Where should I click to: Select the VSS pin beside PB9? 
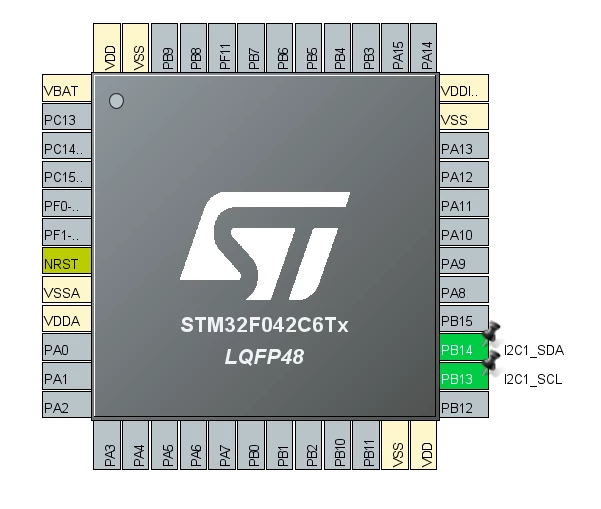coord(136,48)
